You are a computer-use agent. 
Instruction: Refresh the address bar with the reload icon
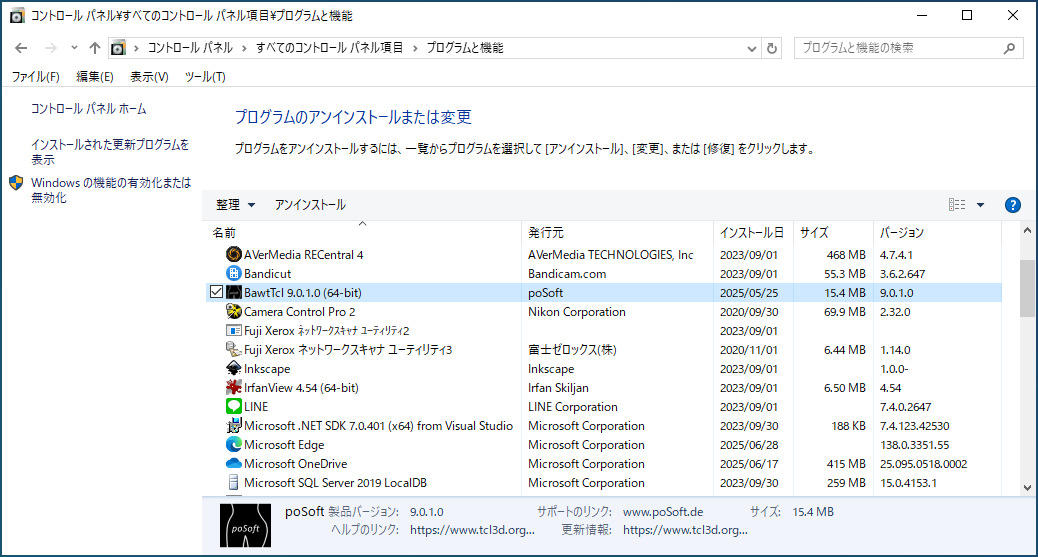(x=771, y=48)
